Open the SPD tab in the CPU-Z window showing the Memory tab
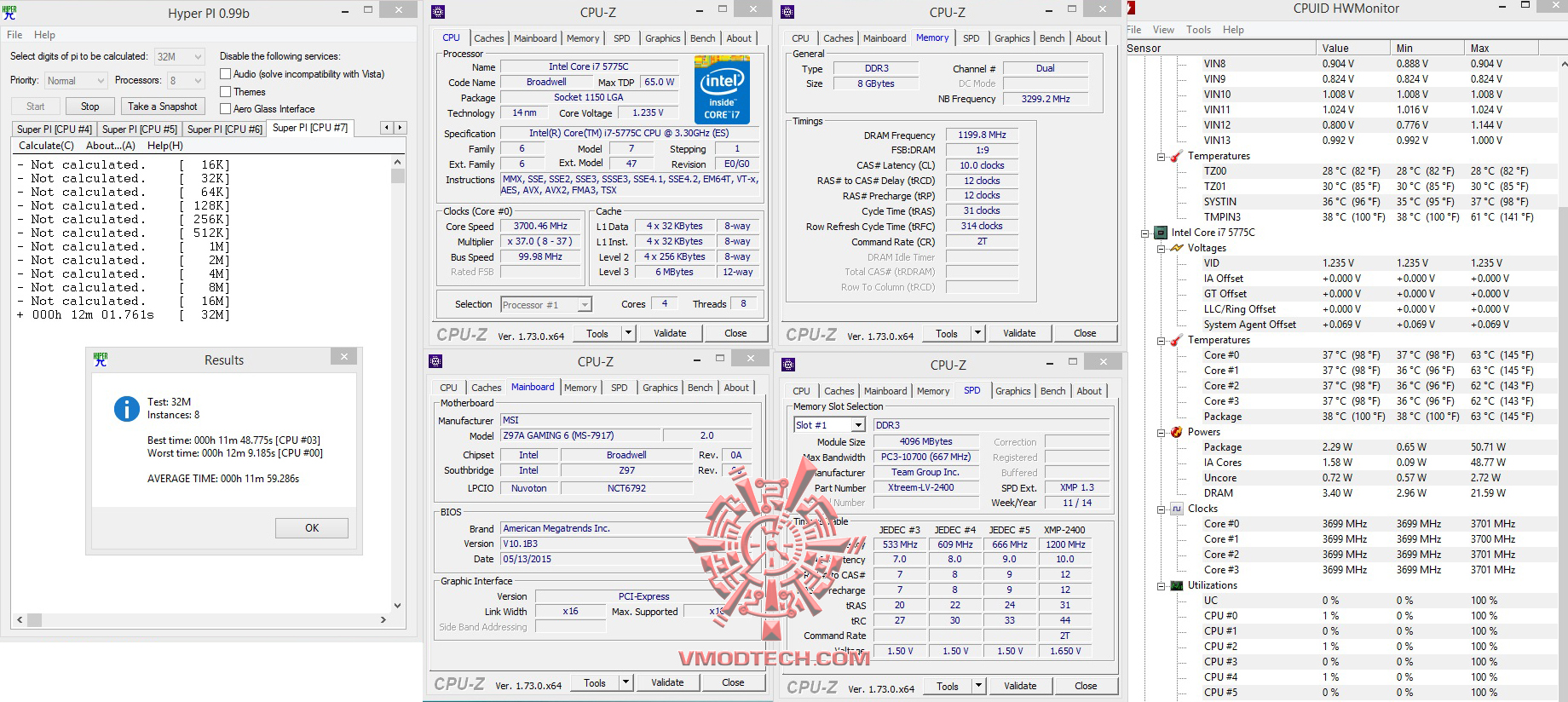 [971, 38]
